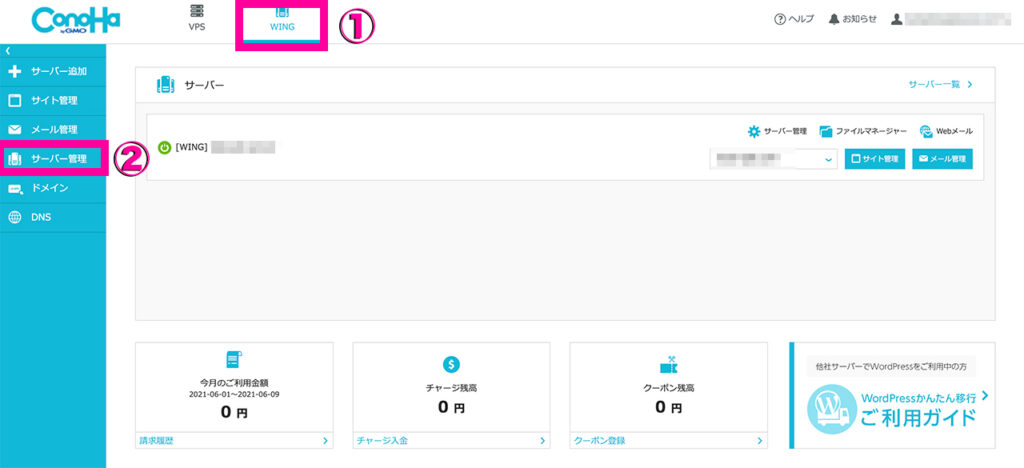Click the server rack icon above VPS
This screenshot has width=1024, height=468.
[196, 11]
